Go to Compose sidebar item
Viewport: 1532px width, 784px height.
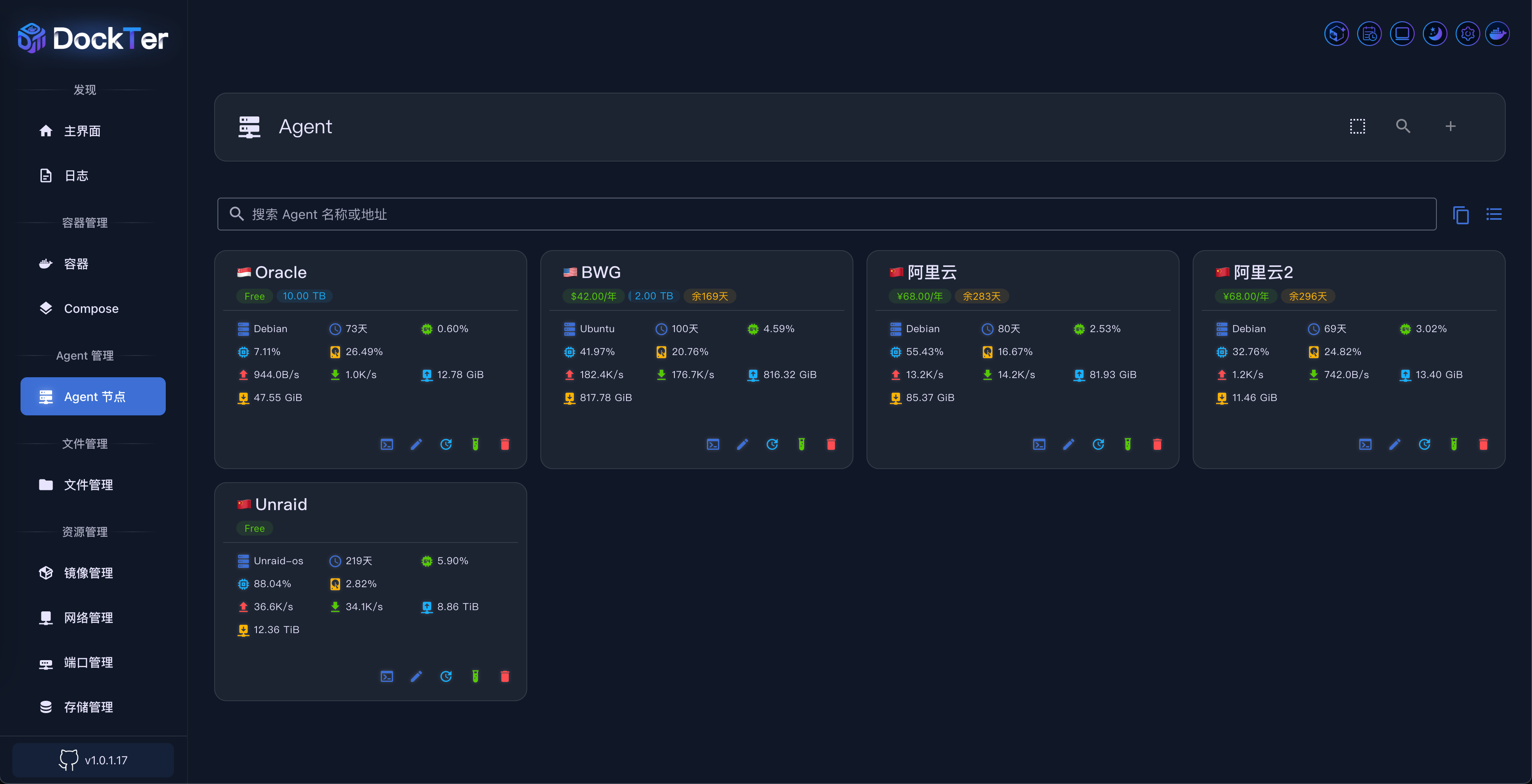pyautogui.click(x=91, y=308)
